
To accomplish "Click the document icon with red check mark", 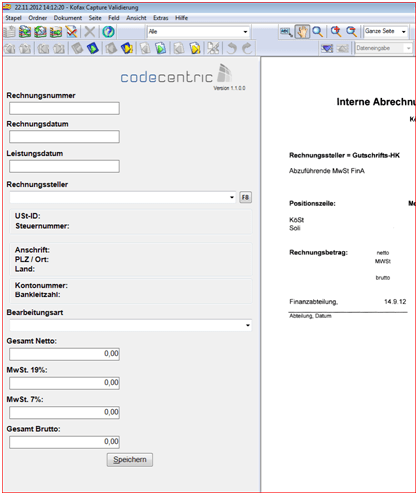I will [x=72, y=32].
